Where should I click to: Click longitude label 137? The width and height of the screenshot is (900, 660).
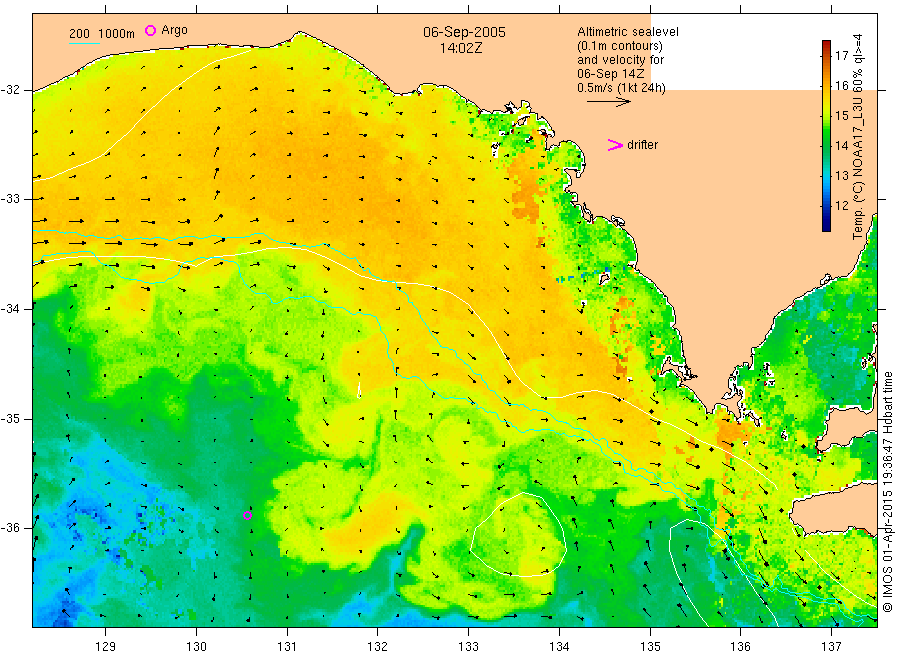click(831, 647)
